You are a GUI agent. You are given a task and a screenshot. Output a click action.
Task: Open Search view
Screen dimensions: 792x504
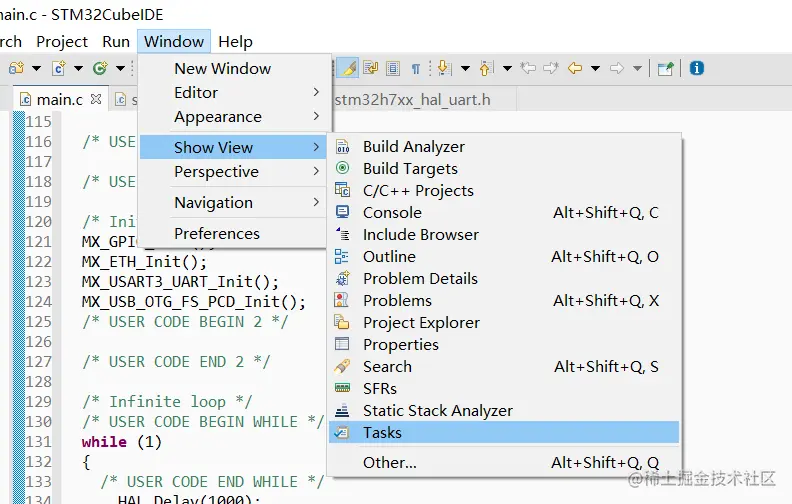click(504, 366)
